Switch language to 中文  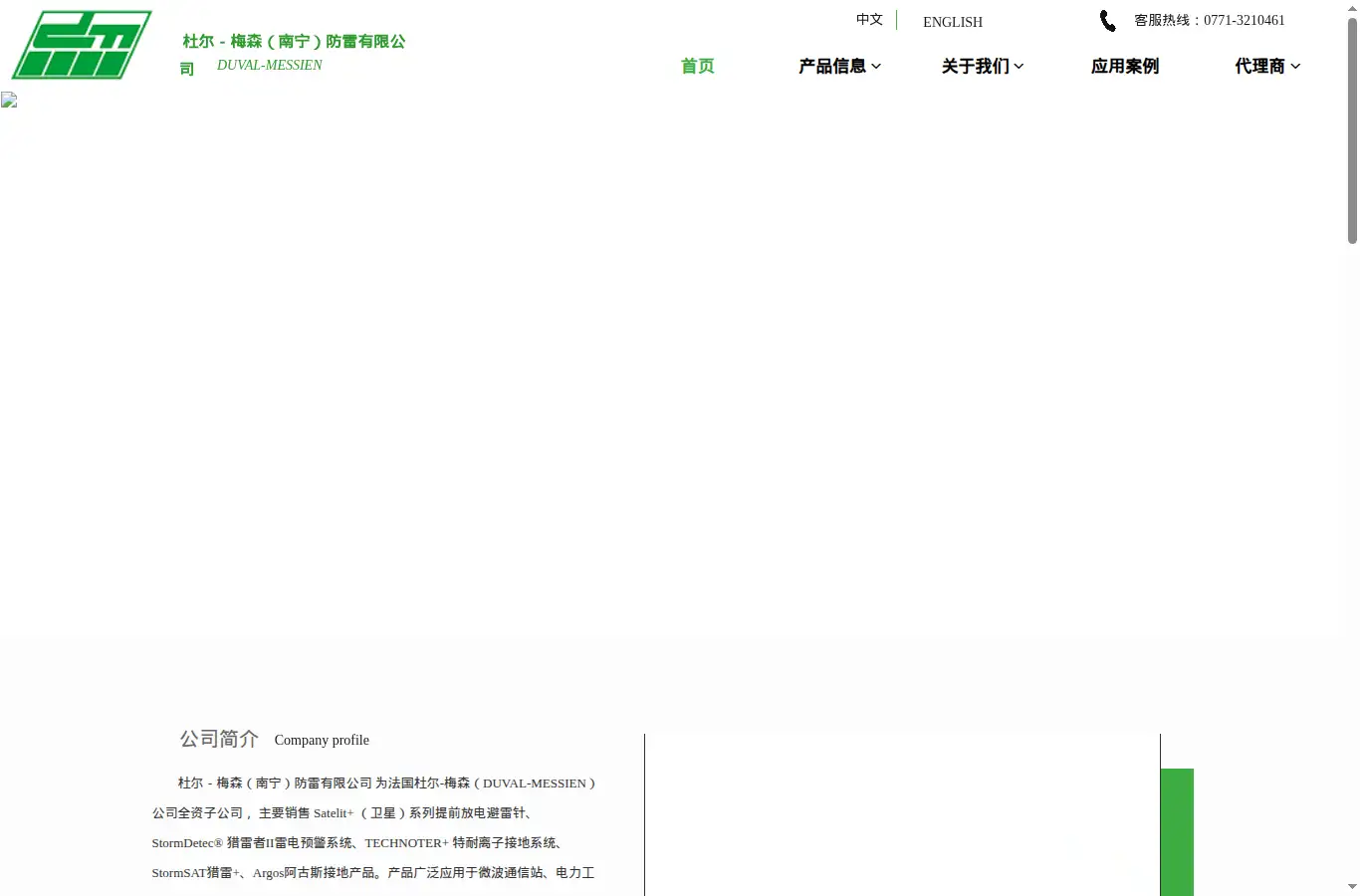(869, 20)
